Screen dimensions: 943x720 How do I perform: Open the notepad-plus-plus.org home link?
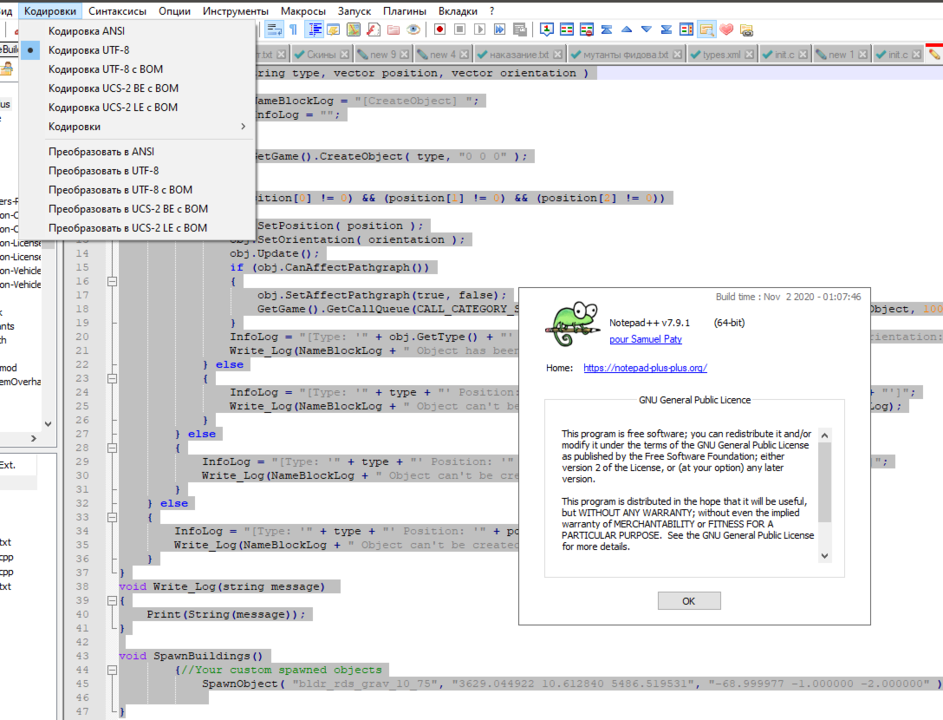[x=645, y=368]
